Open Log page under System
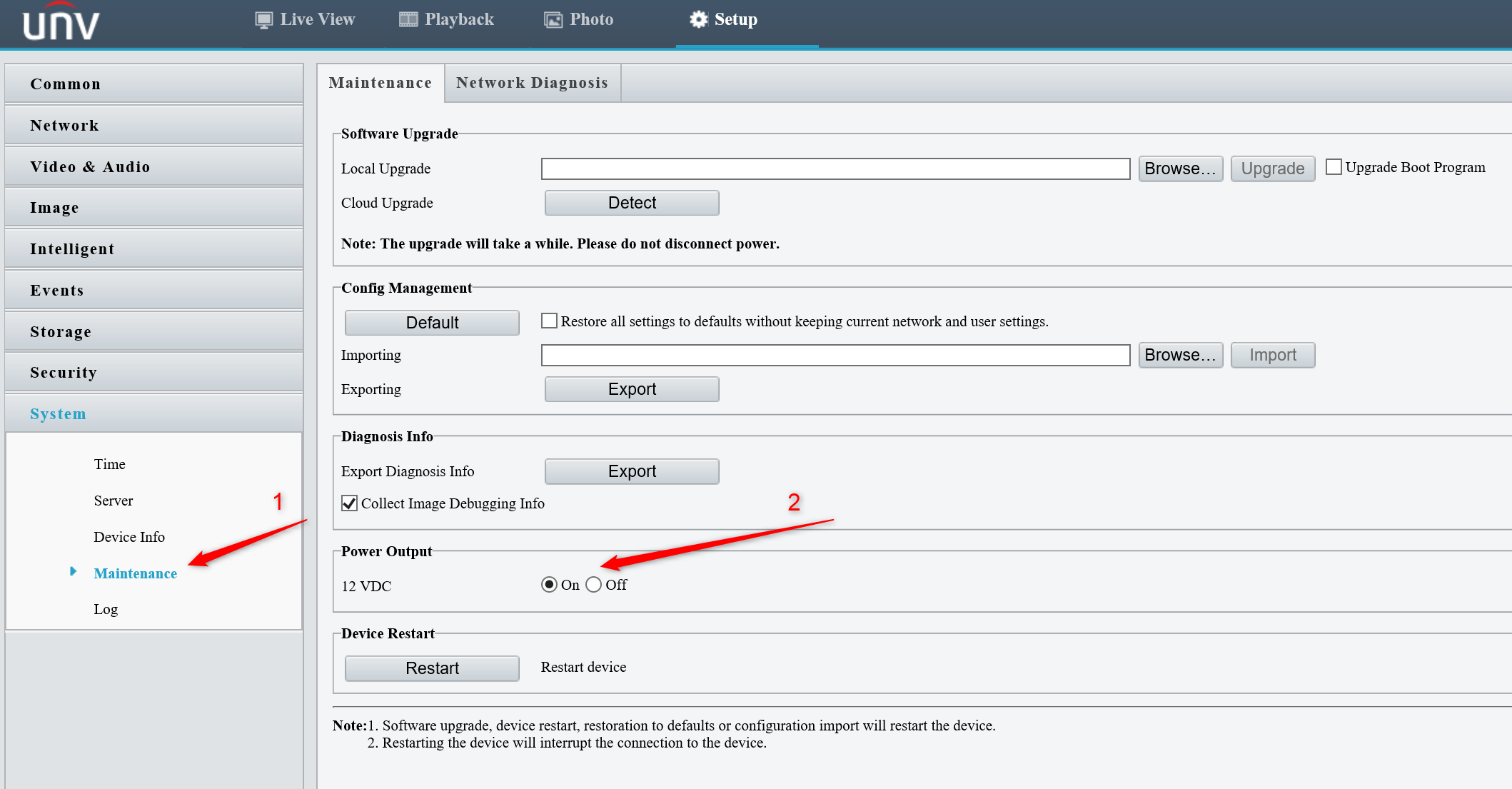 click(x=106, y=609)
